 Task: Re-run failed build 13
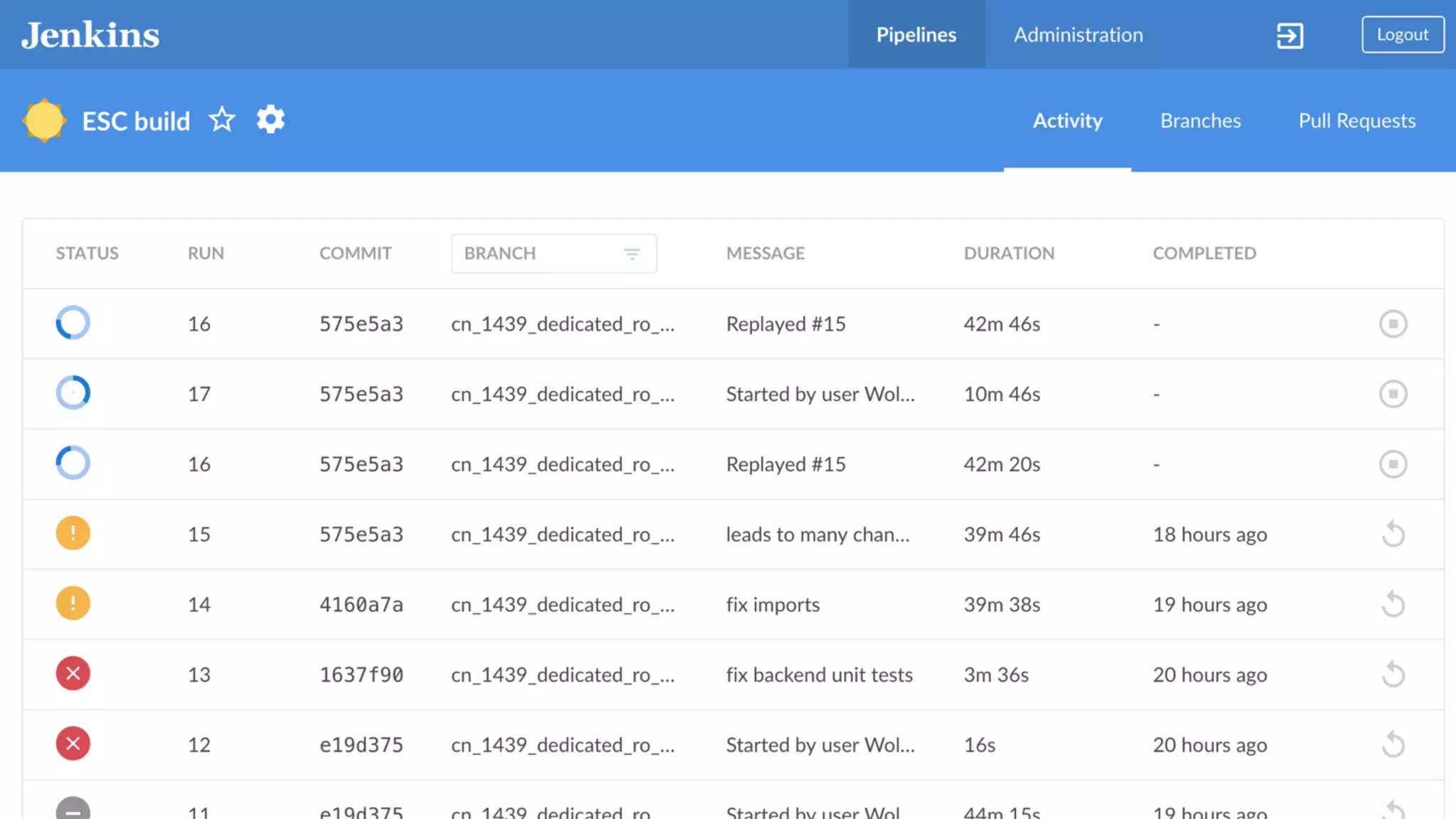[x=1393, y=674]
